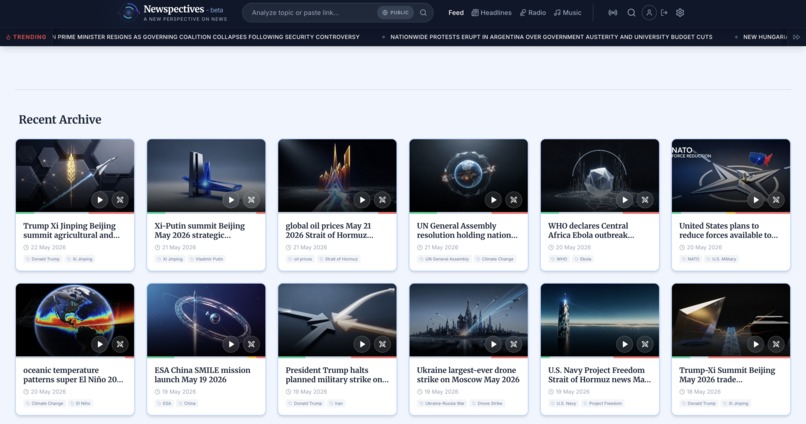Play the Ukraine drone strike on Moscow story
806x424 pixels.
click(x=493, y=344)
